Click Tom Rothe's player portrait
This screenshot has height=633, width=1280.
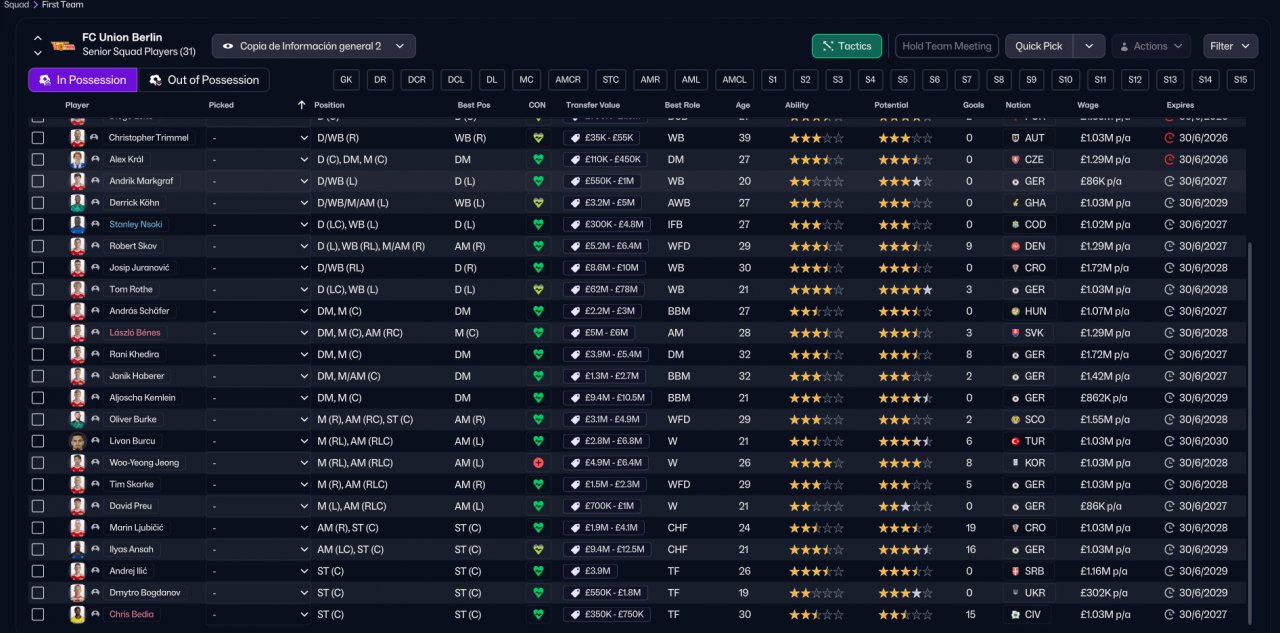point(77,289)
